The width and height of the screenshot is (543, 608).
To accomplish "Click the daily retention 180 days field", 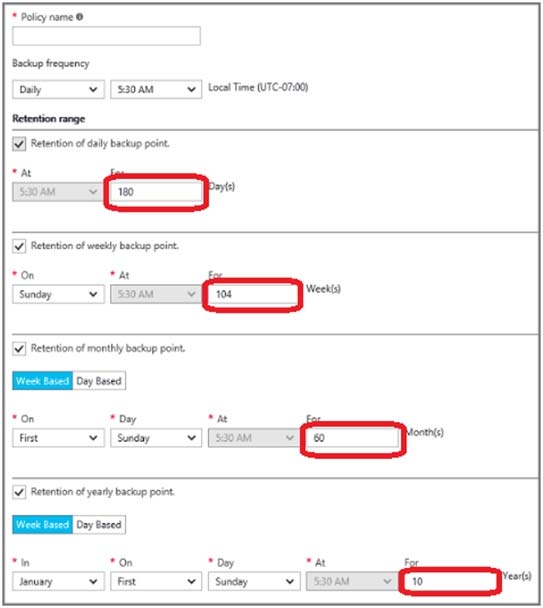I will (x=156, y=192).
